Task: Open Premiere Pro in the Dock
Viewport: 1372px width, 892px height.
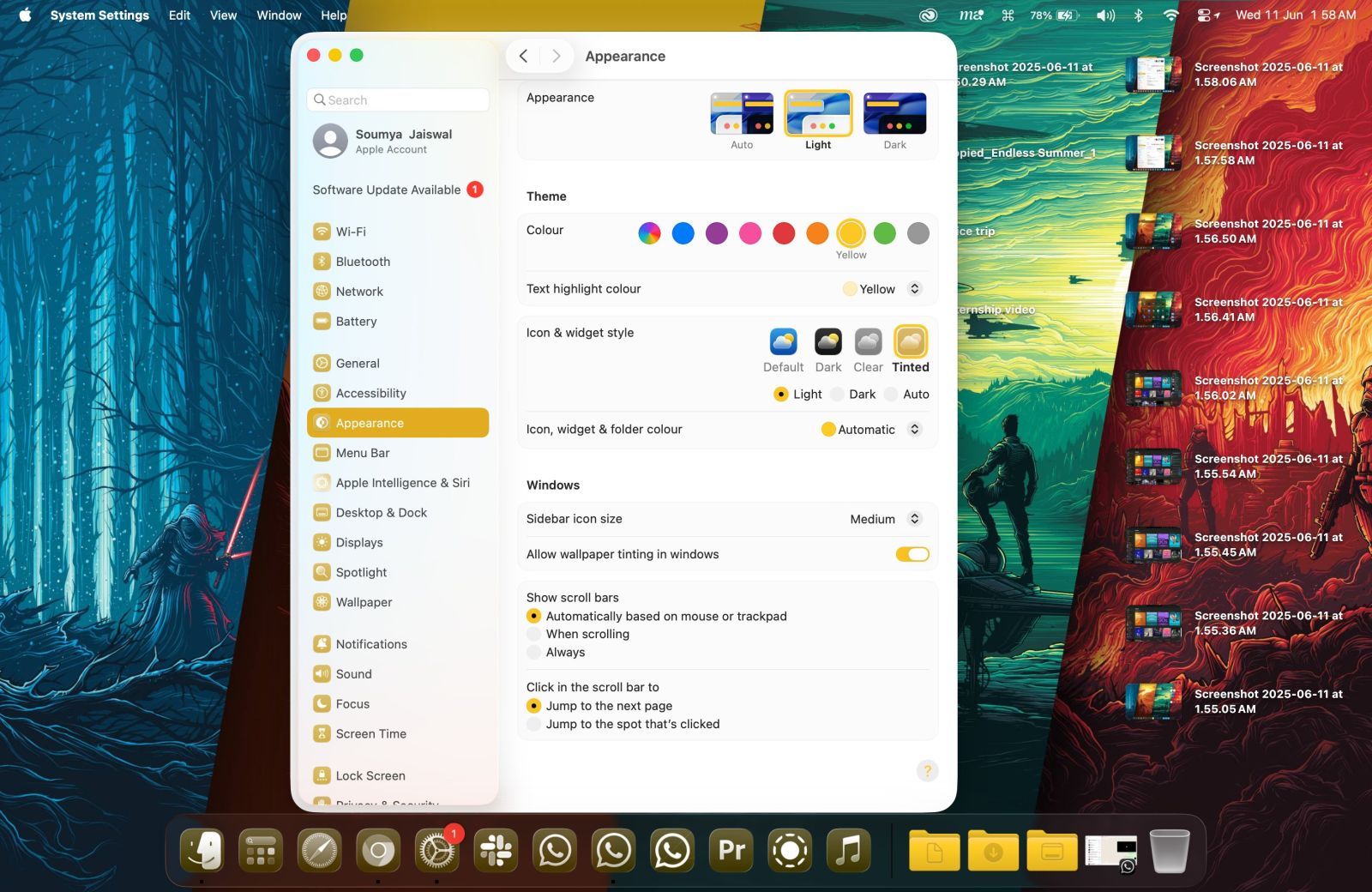Action: tap(731, 851)
